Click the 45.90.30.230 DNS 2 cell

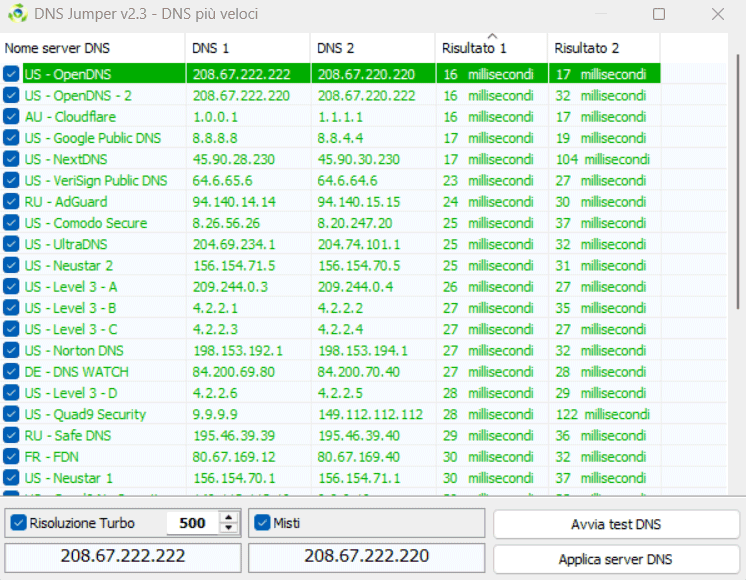coord(359,159)
